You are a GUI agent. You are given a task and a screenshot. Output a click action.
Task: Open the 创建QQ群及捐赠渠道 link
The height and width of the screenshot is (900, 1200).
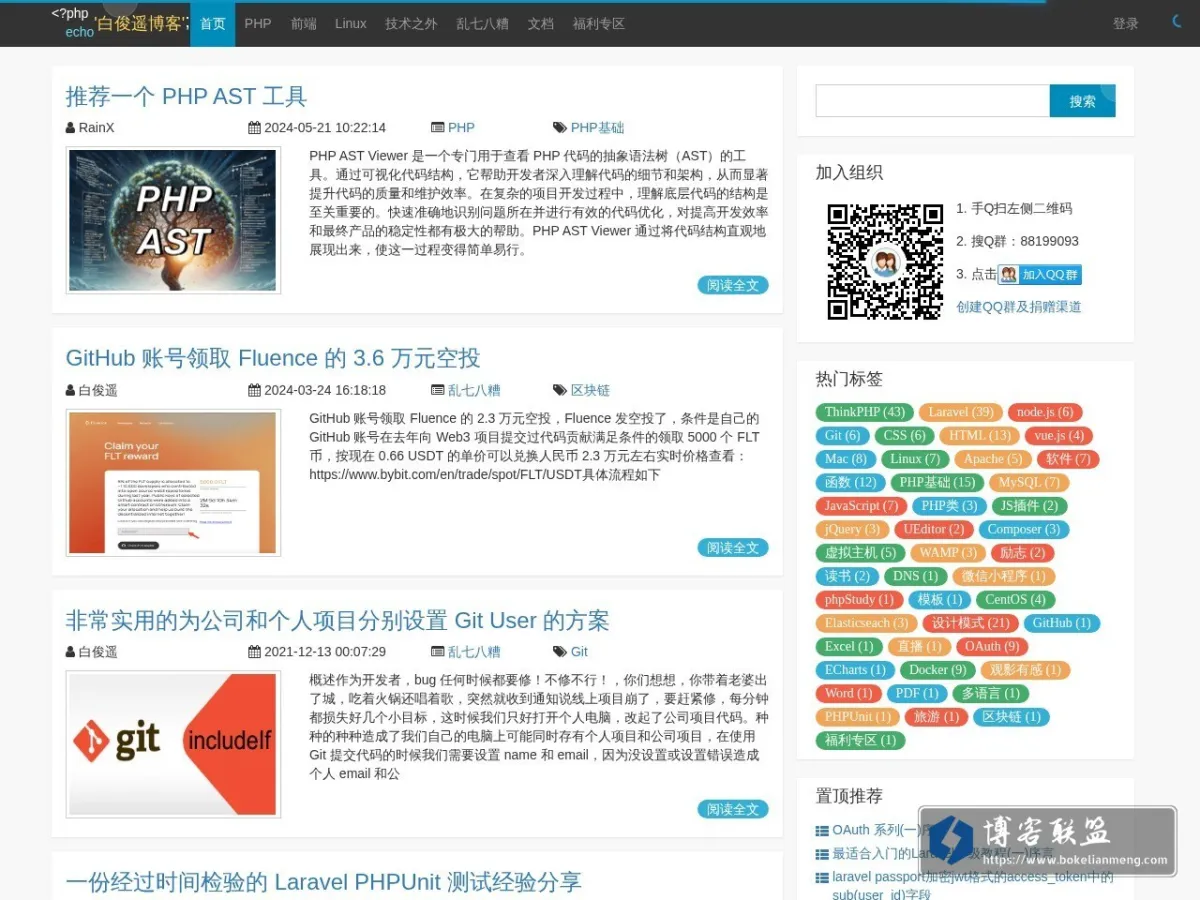1019,307
